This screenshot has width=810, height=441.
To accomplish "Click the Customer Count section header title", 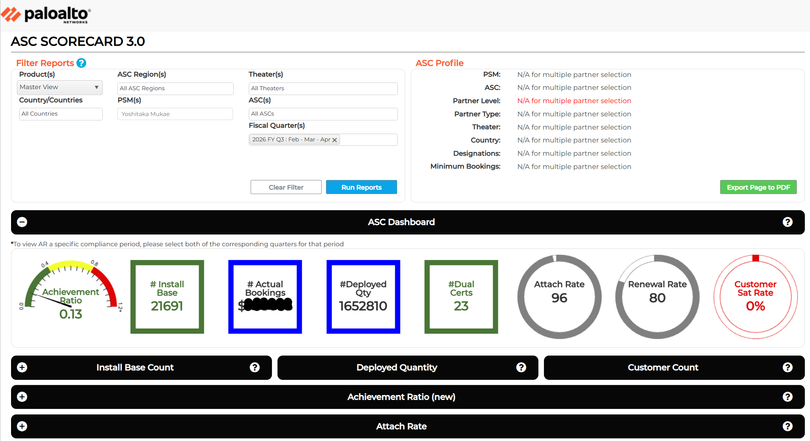I will click(663, 368).
